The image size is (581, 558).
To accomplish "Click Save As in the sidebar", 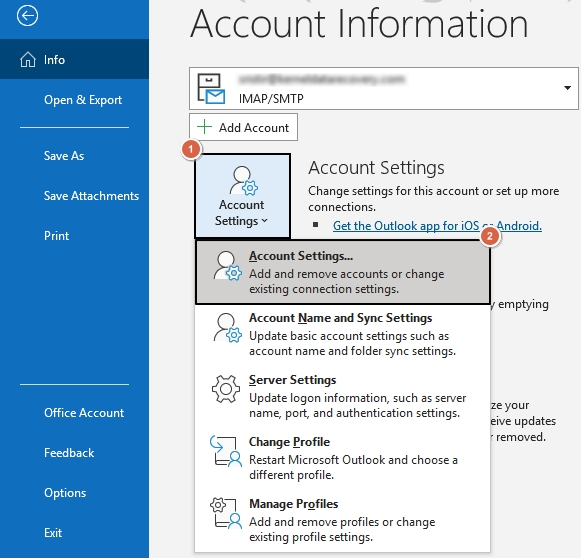I will coord(74,156).
